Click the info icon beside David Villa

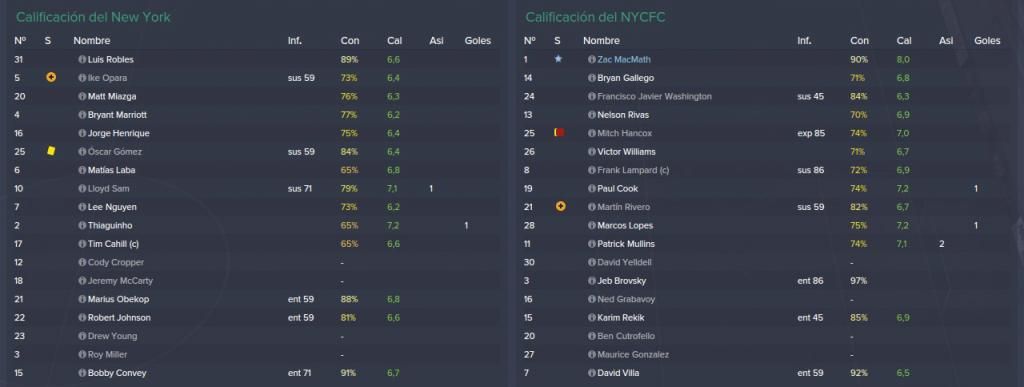(x=592, y=373)
